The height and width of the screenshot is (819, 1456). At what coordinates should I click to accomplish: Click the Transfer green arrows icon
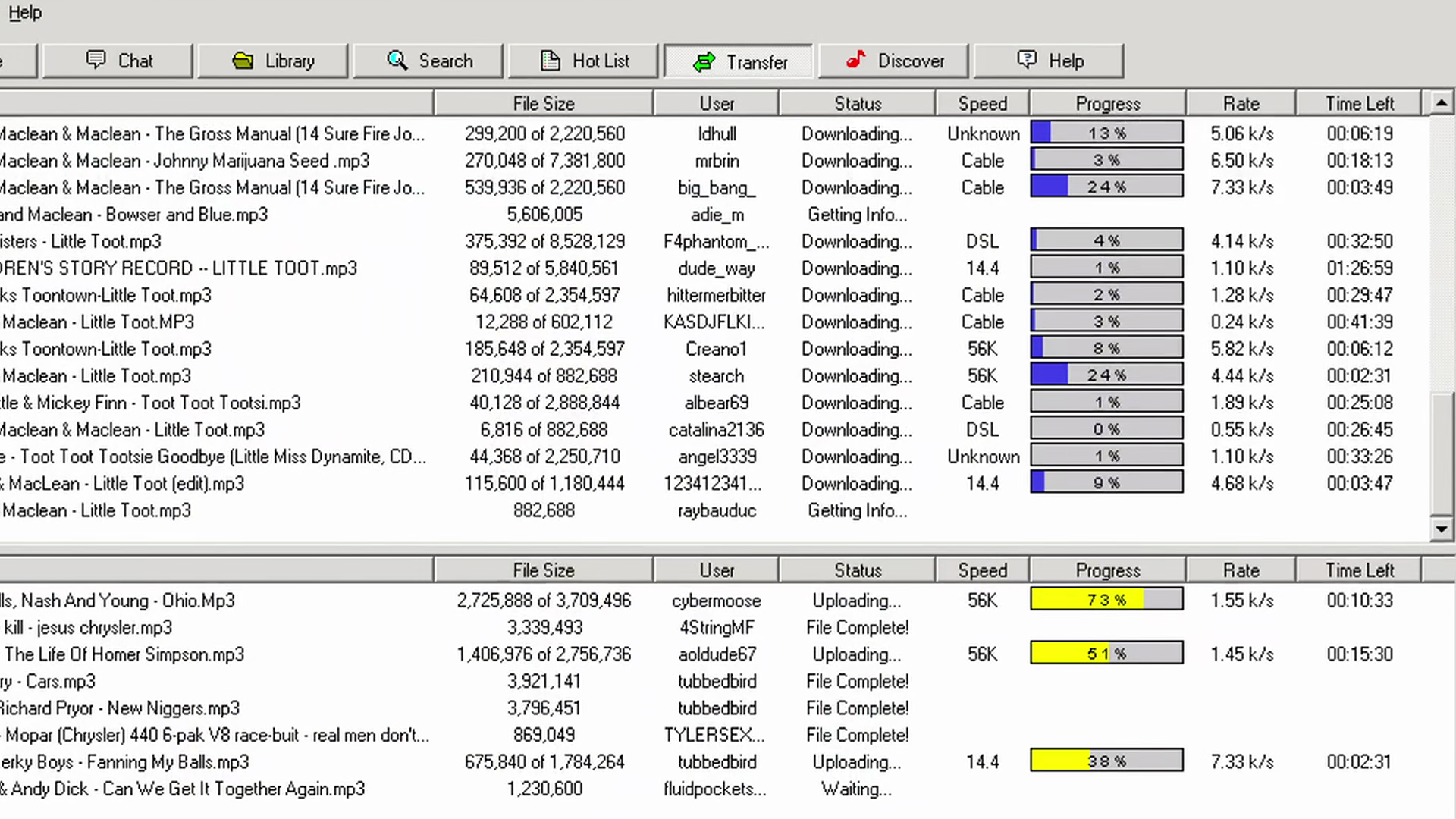[x=704, y=62]
